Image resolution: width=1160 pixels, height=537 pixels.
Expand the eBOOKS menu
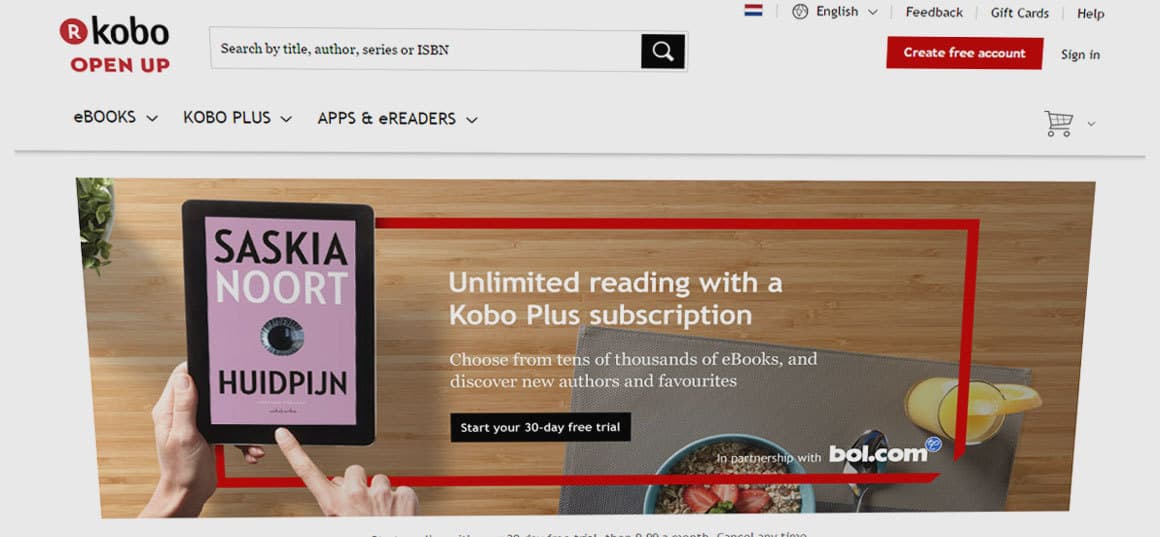click(115, 117)
